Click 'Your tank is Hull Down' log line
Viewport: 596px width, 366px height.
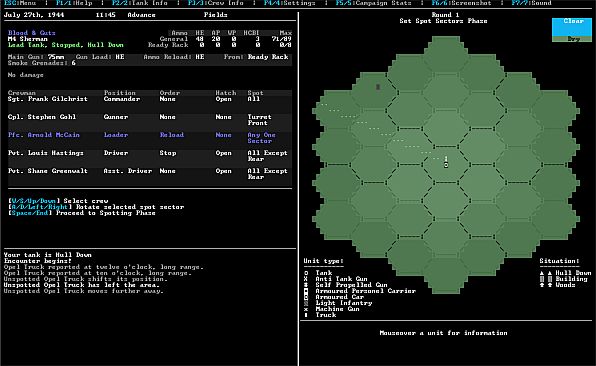click(48, 255)
